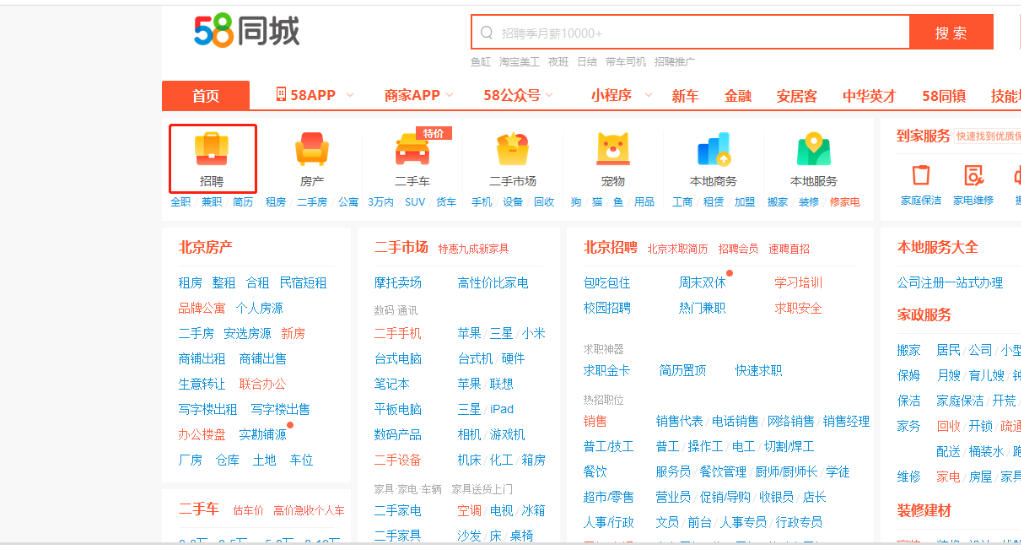Click 车位 link
This screenshot has width=1021, height=545.
[x=301, y=460]
